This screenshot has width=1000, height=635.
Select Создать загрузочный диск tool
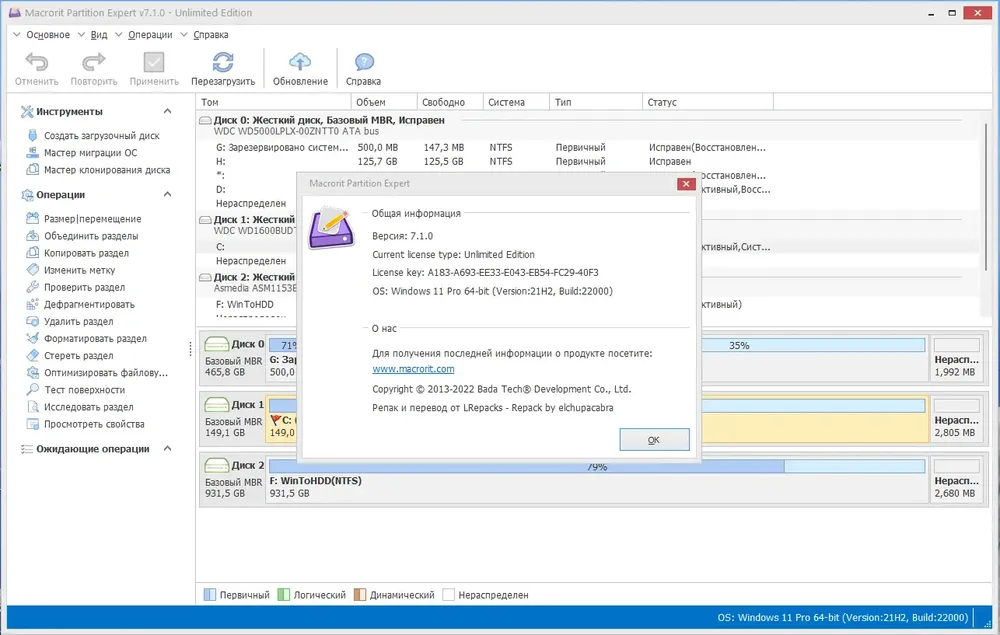point(101,136)
